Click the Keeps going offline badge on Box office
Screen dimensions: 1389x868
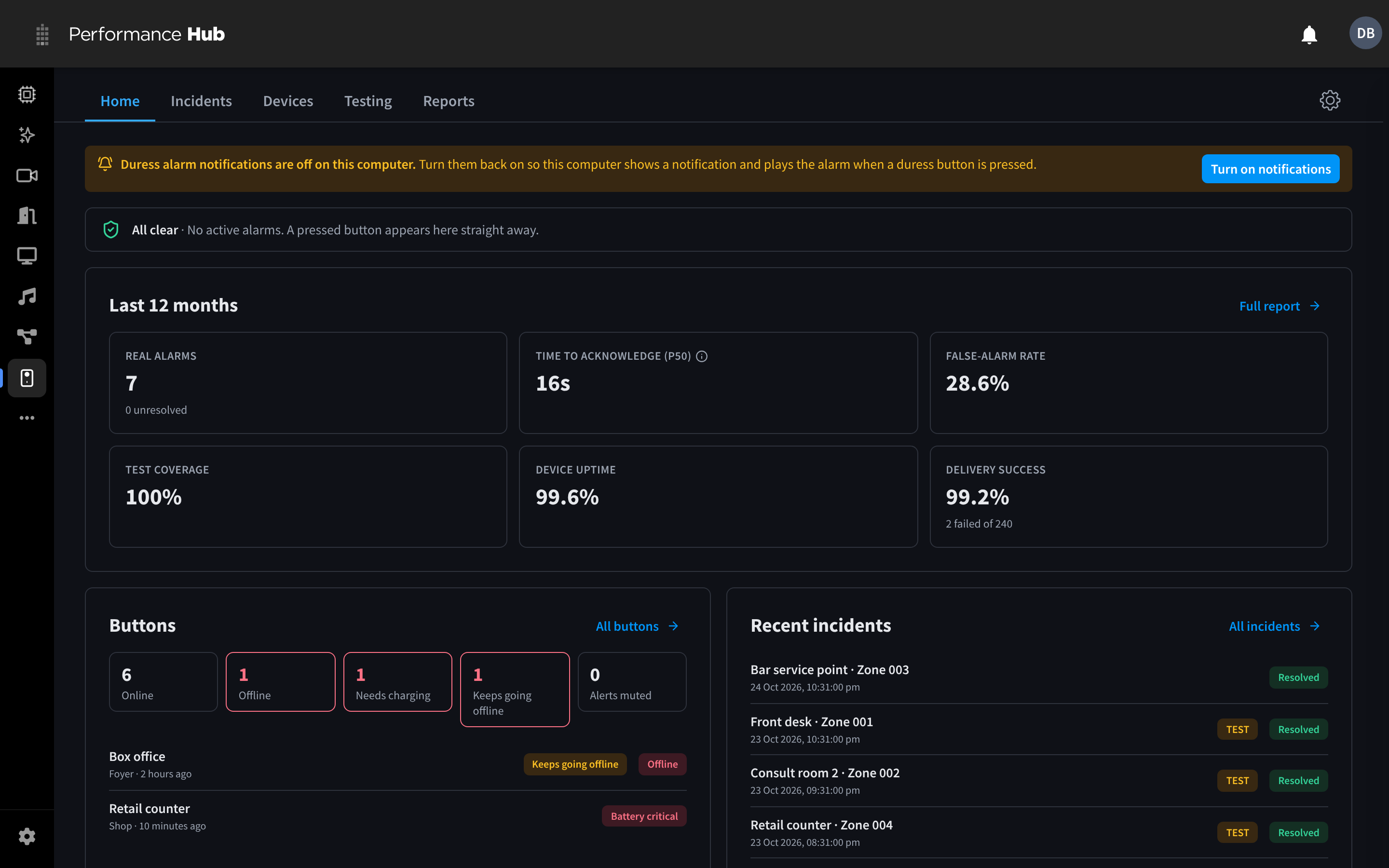pyautogui.click(x=574, y=764)
